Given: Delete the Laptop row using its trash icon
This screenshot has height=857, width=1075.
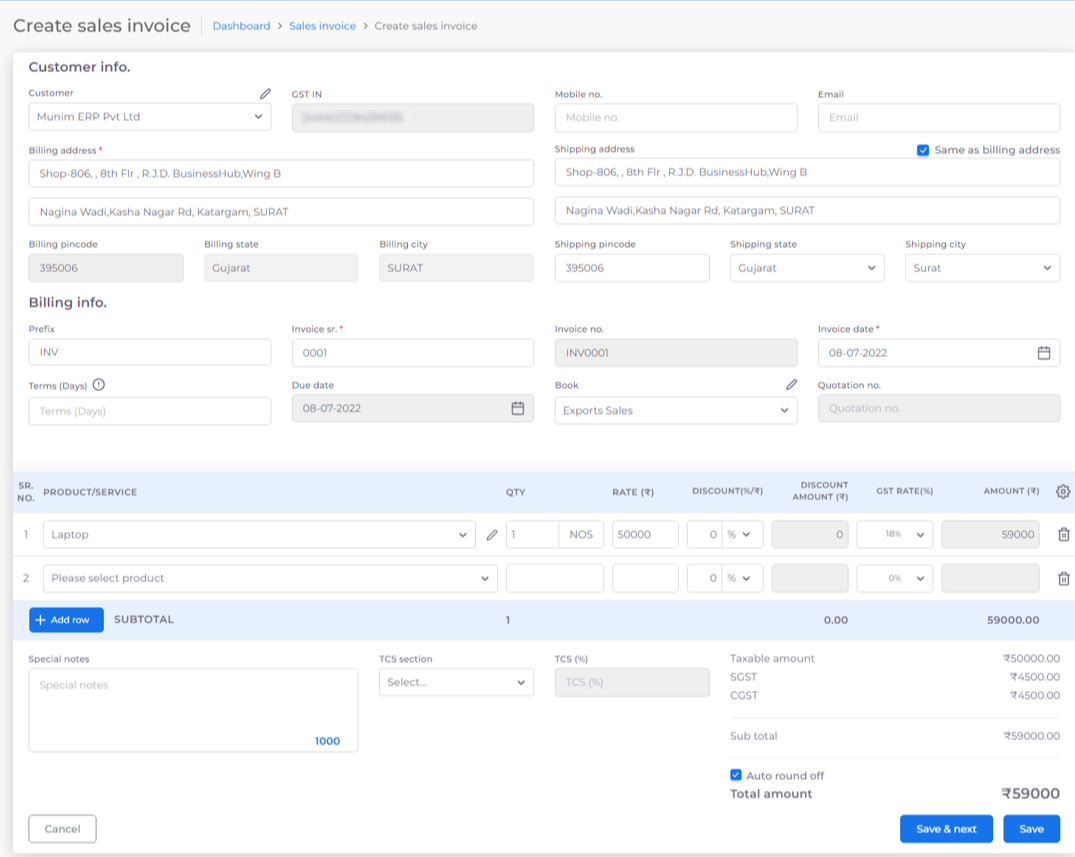Looking at the screenshot, I should [x=1062, y=534].
